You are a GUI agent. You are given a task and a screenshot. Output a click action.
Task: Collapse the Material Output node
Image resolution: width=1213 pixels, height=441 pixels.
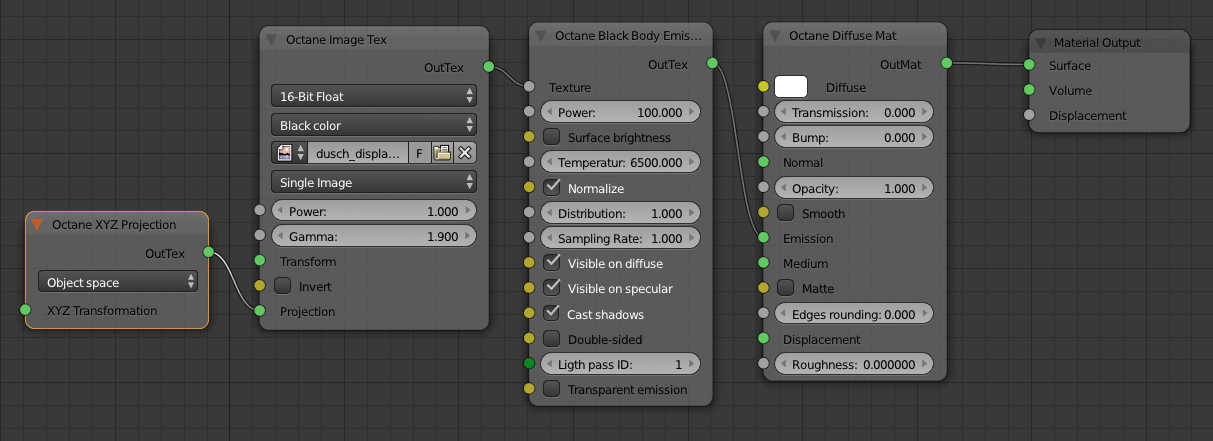(1040, 43)
